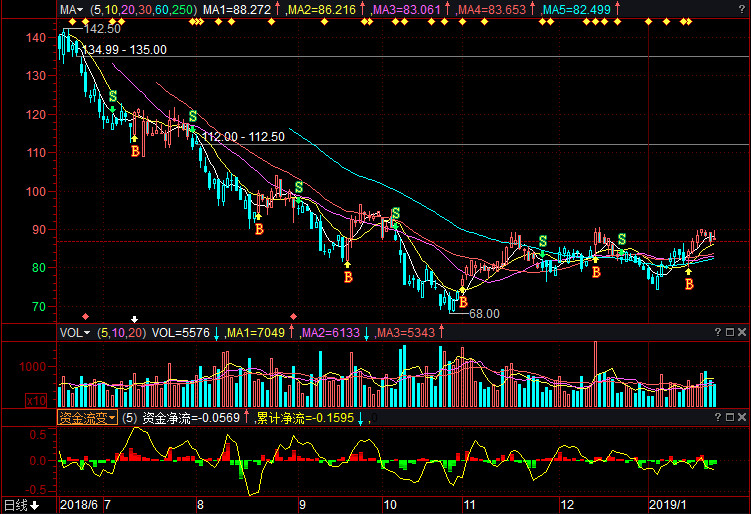Open help for the VOL panel
The height and width of the screenshot is (514, 751).
point(718,332)
